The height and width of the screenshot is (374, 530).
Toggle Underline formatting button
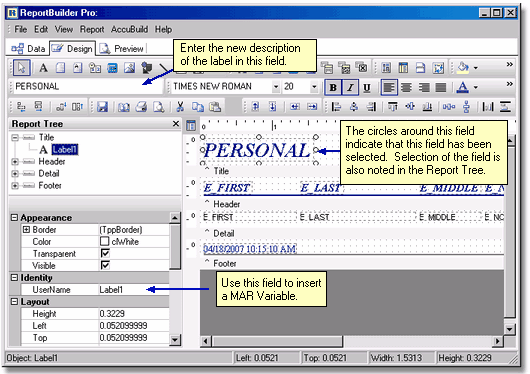(367, 88)
